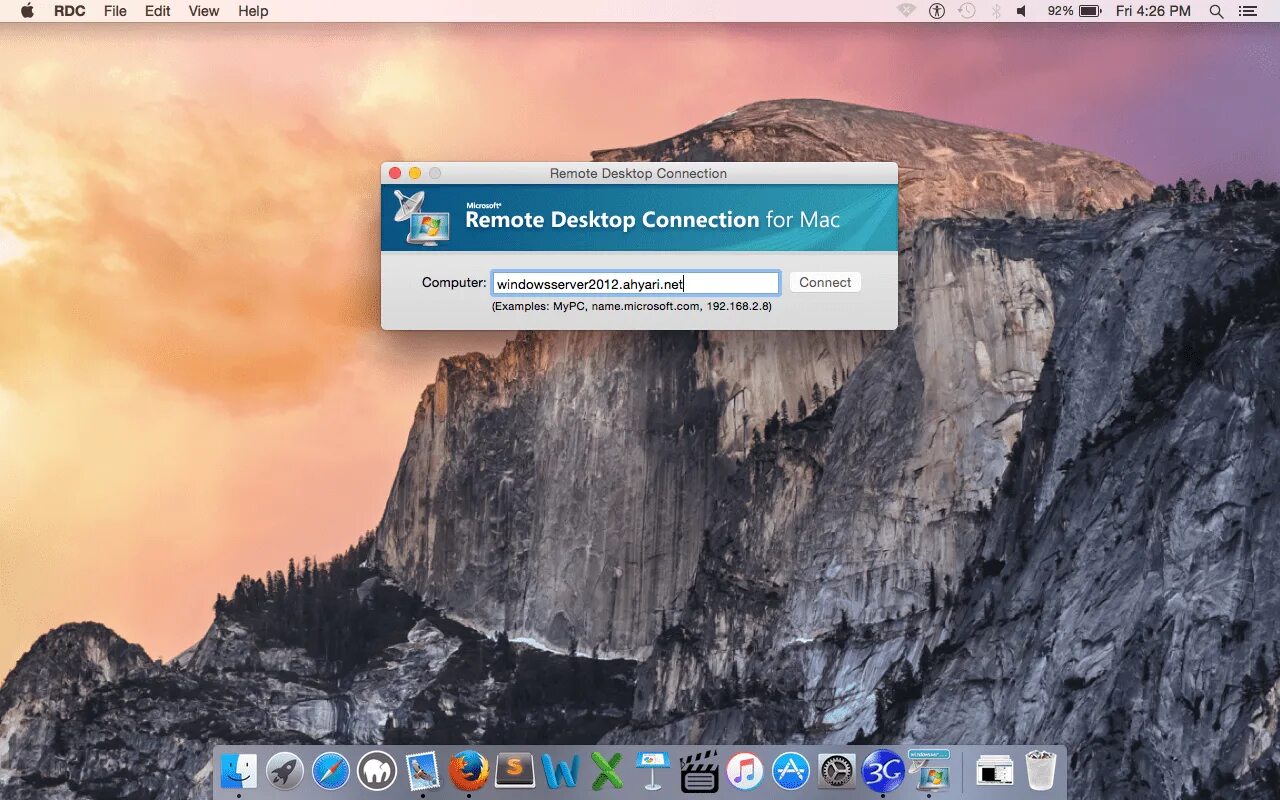Open Sublime Text in the Dock
Screen dimensions: 1280x800
515,771
